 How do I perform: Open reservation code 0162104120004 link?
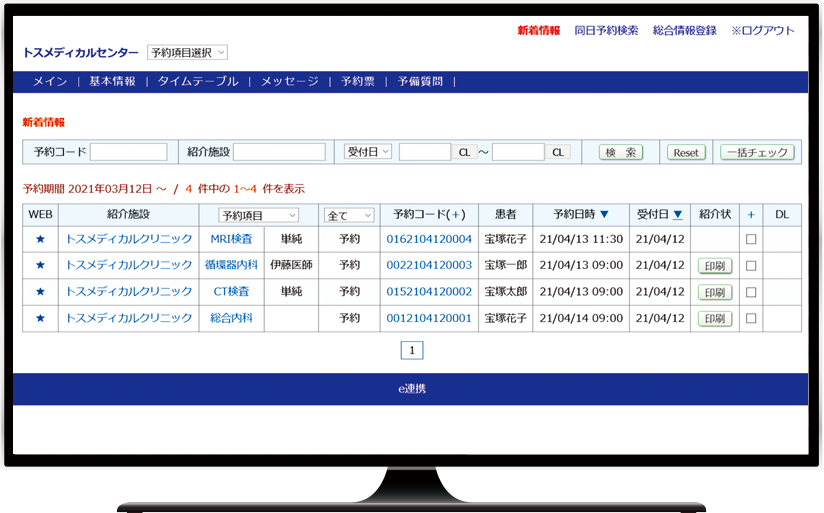429,239
